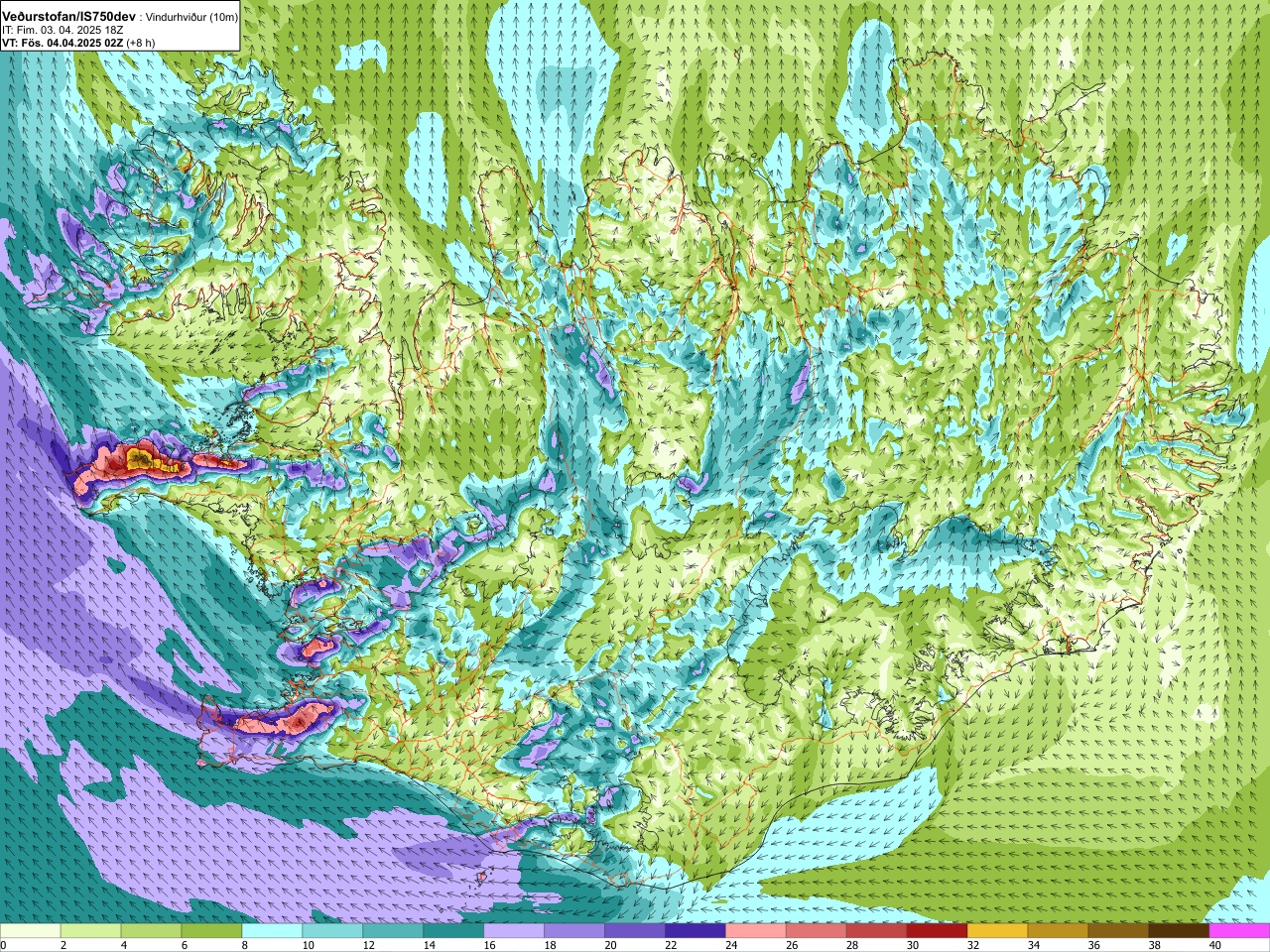This screenshot has width=1270, height=952.
Task: Pick the 10–12 light teal legend swatch
Action: (x=333, y=931)
